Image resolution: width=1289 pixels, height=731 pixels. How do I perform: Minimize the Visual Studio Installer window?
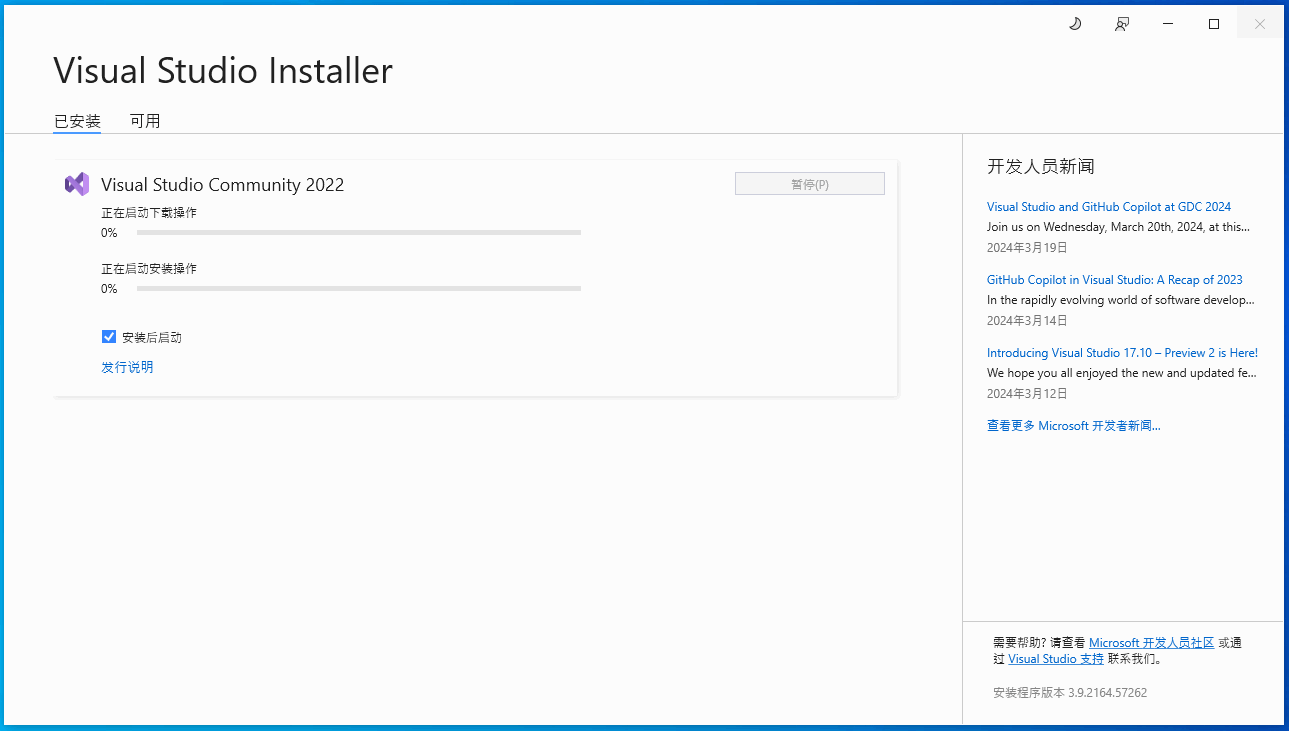tap(1168, 24)
